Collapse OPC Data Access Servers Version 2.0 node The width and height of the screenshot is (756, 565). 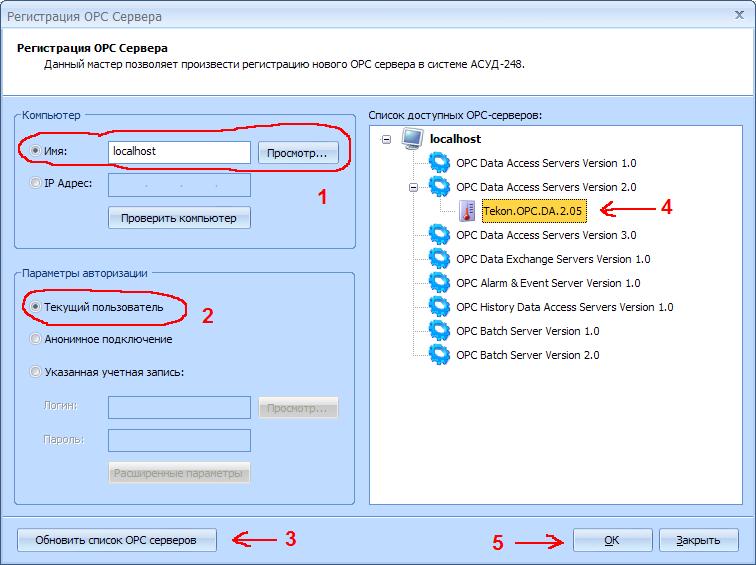click(413, 187)
